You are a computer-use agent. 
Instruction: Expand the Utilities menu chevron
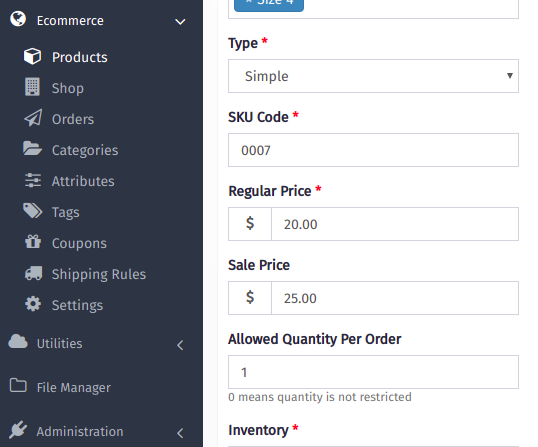[180, 345]
